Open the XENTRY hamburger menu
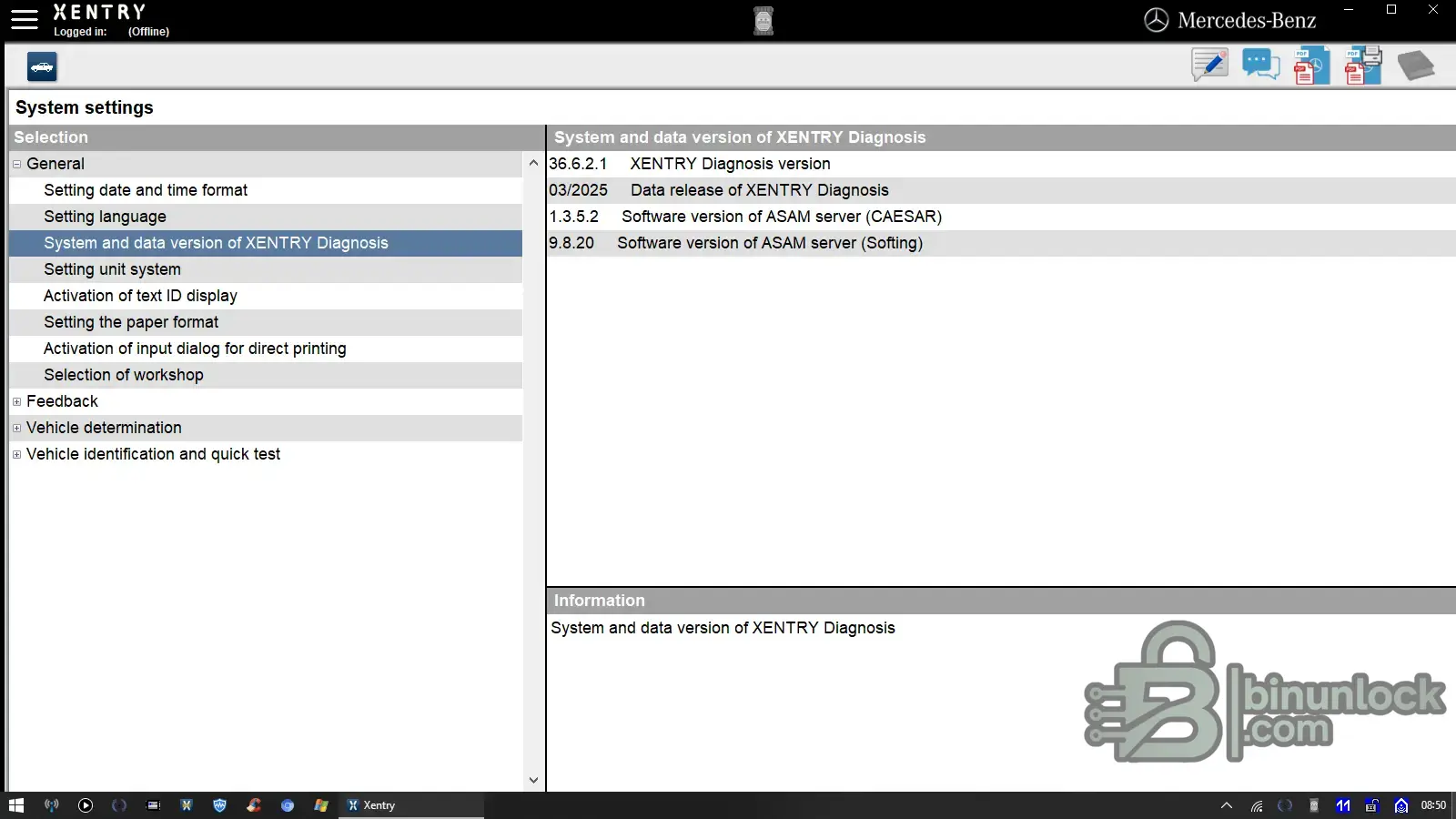The width and height of the screenshot is (1456, 819). [x=25, y=20]
